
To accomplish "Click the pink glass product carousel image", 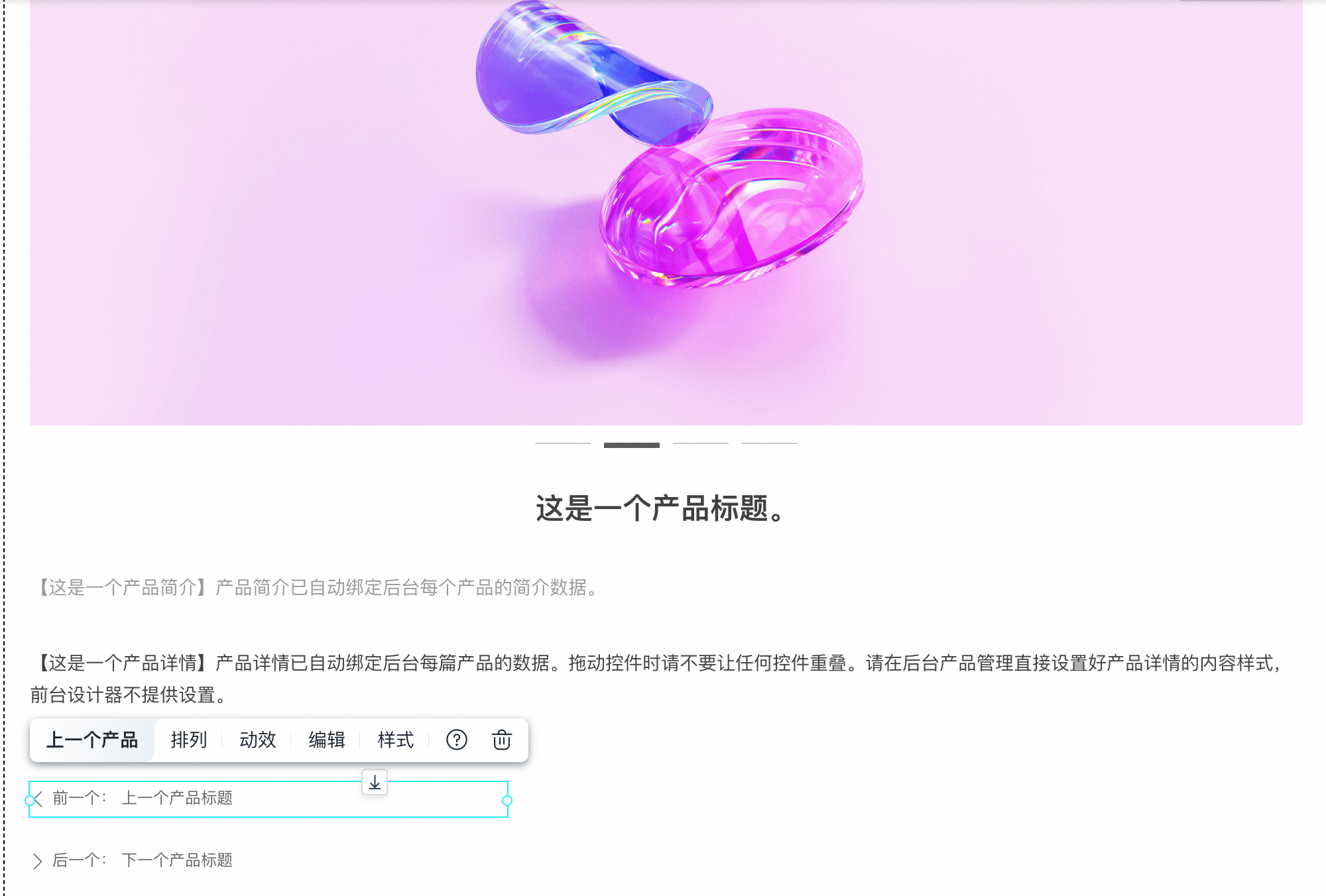I will tap(666, 212).
